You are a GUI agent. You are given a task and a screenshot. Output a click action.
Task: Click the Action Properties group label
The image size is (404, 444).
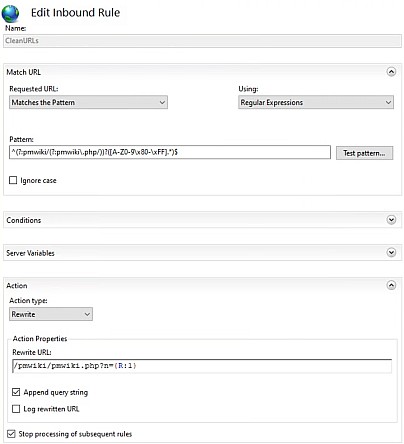tap(40, 339)
